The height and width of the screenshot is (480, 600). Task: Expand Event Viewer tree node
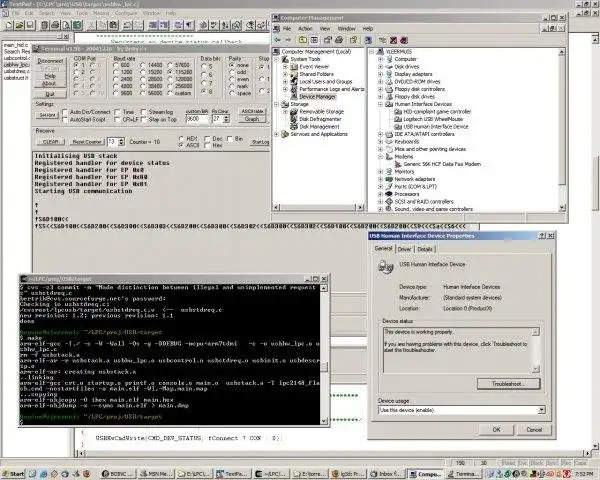[285, 67]
